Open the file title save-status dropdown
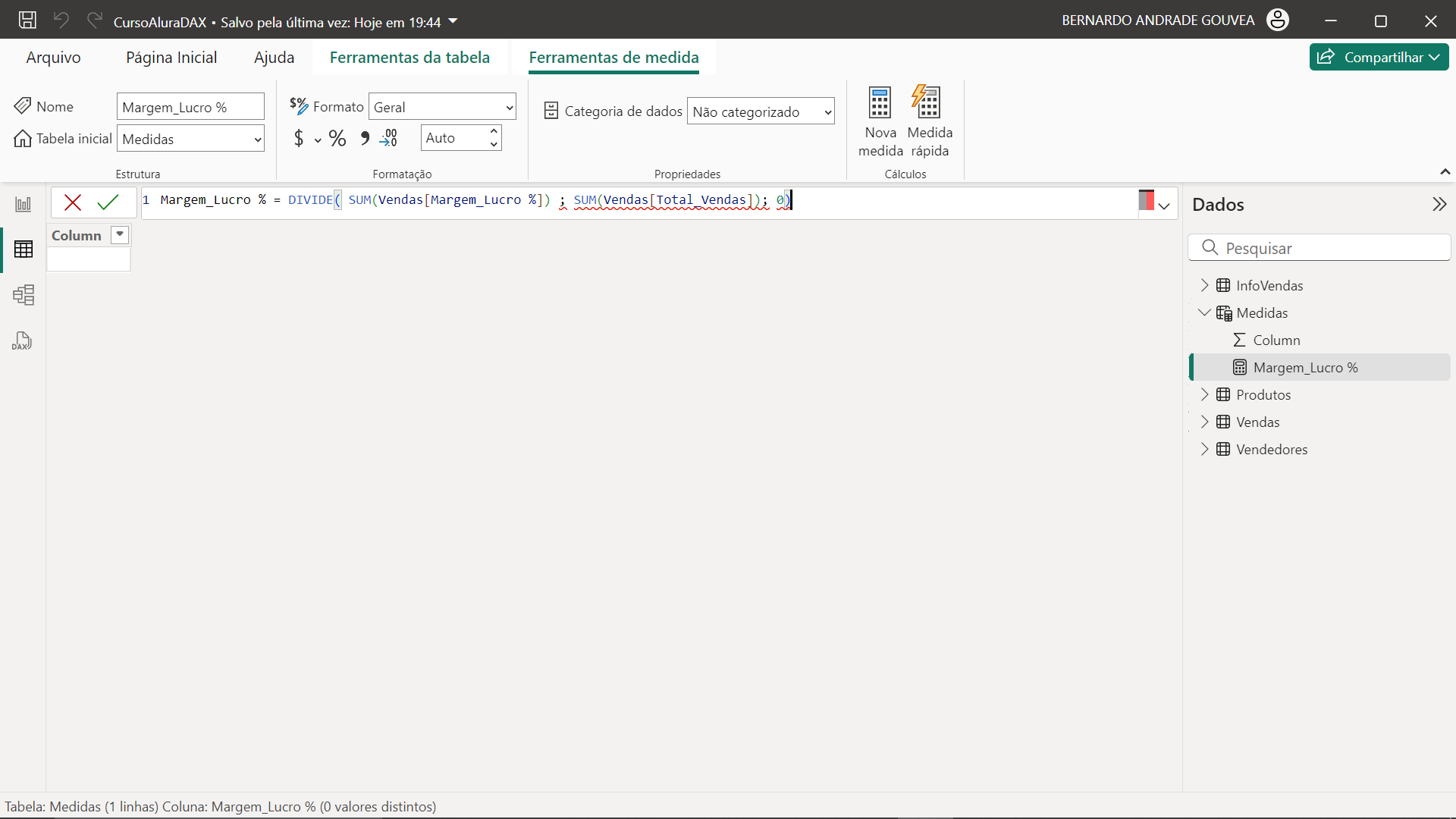Image resolution: width=1456 pixels, height=819 pixels. point(453,21)
